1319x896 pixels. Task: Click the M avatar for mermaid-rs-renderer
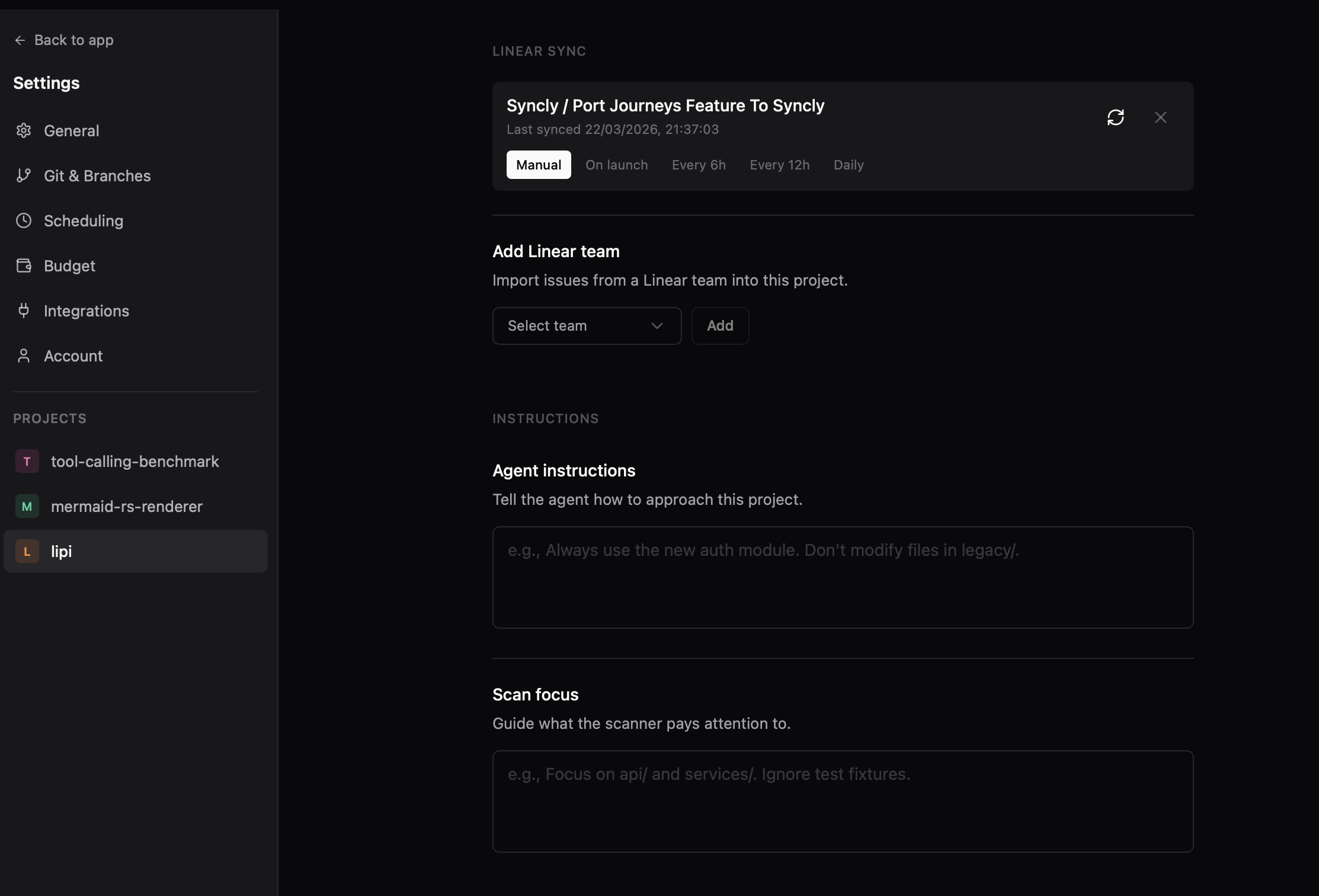27,506
